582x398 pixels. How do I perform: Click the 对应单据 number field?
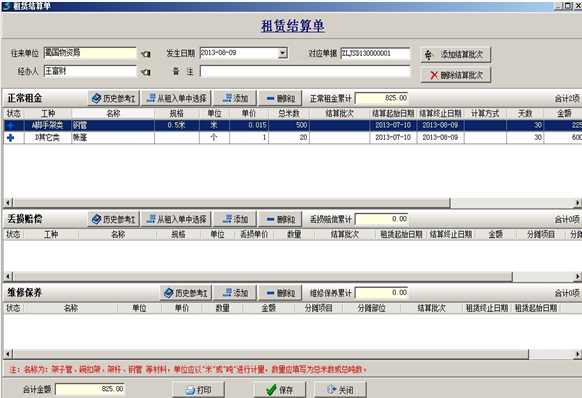(x=375, y=53)
